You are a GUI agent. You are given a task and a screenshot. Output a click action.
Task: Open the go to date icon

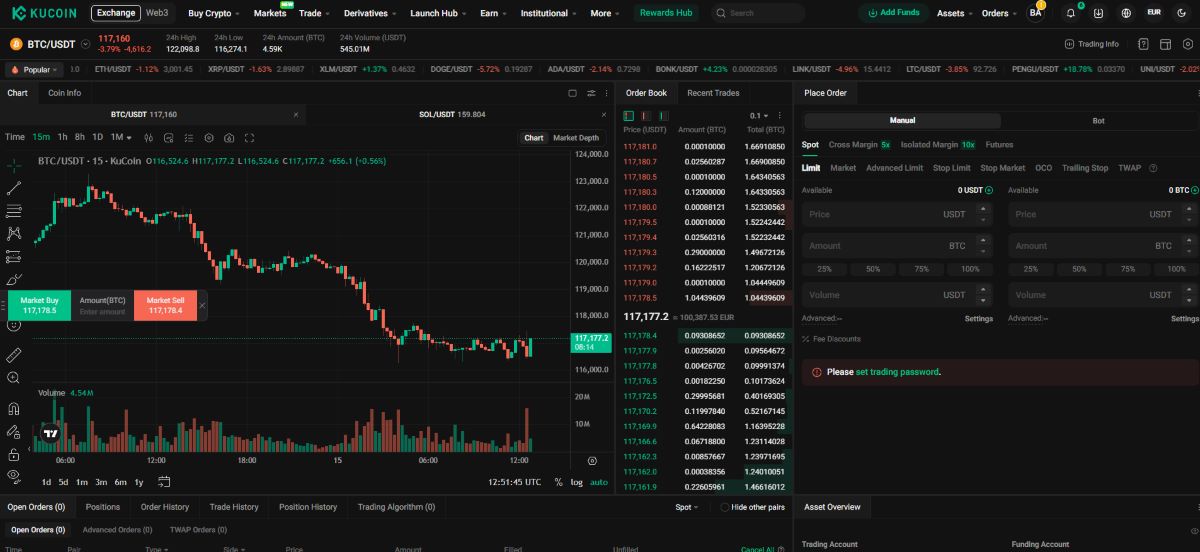pyautogui.click(x=164, y=482)
